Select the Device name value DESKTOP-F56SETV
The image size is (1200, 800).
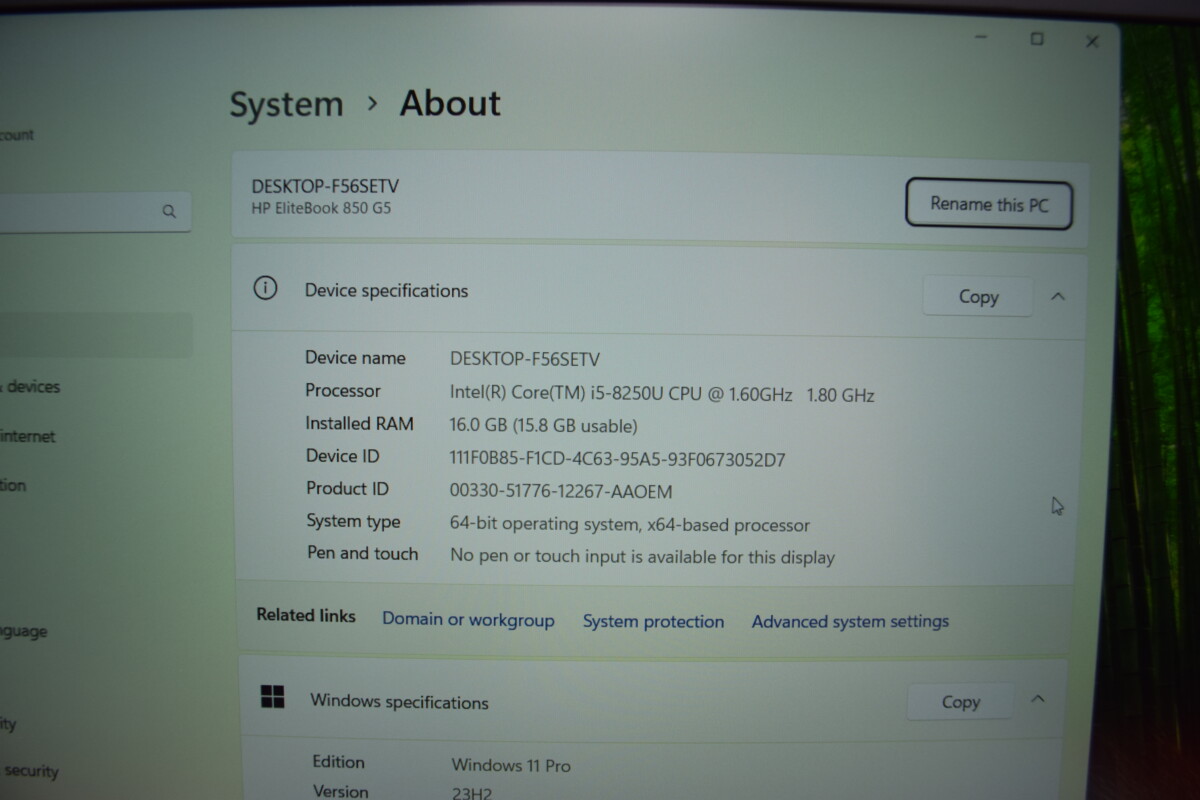[525, 359]
